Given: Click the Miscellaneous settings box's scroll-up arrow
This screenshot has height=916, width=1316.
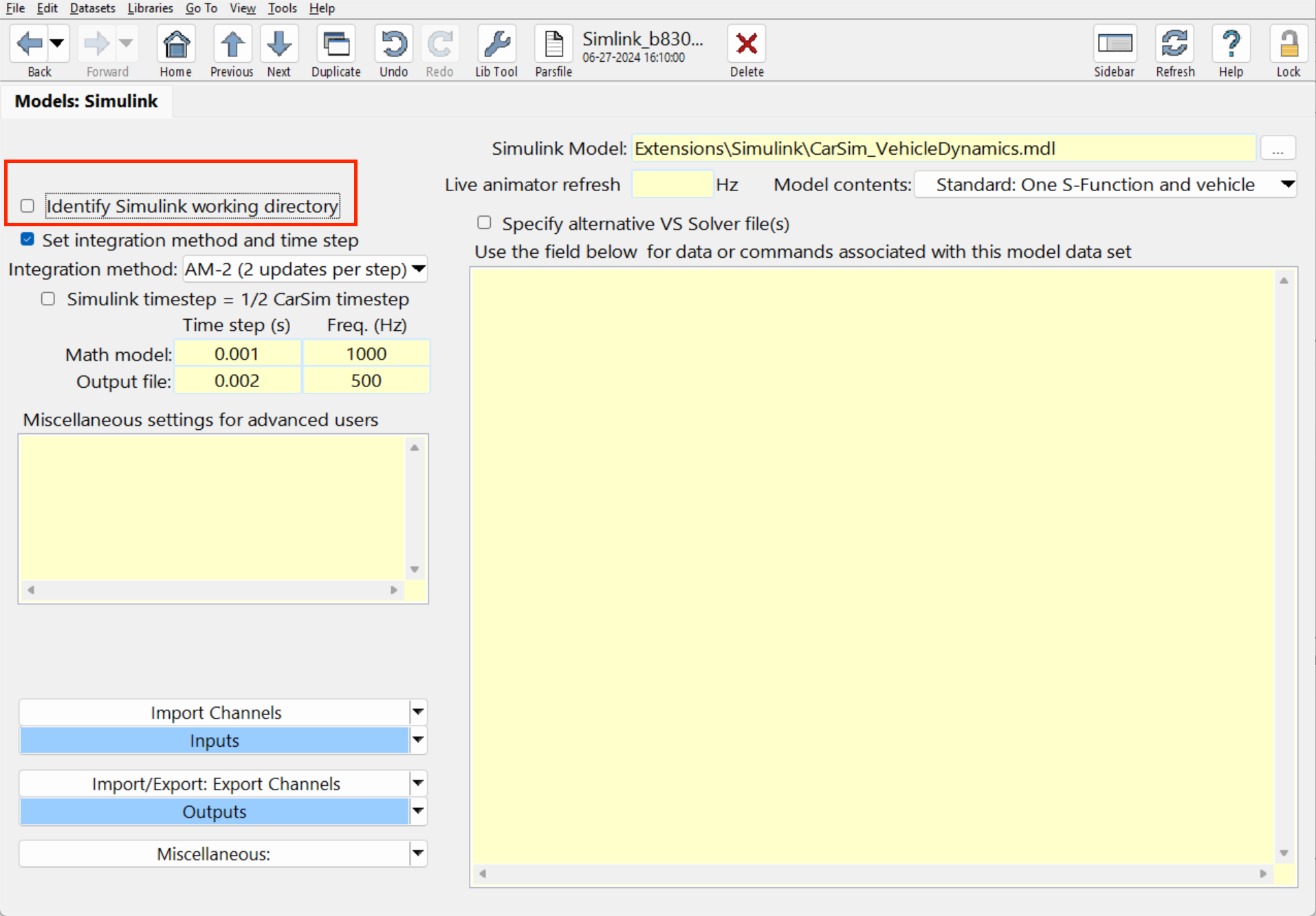Looking at the screenshot, I should tap(415, 448).
